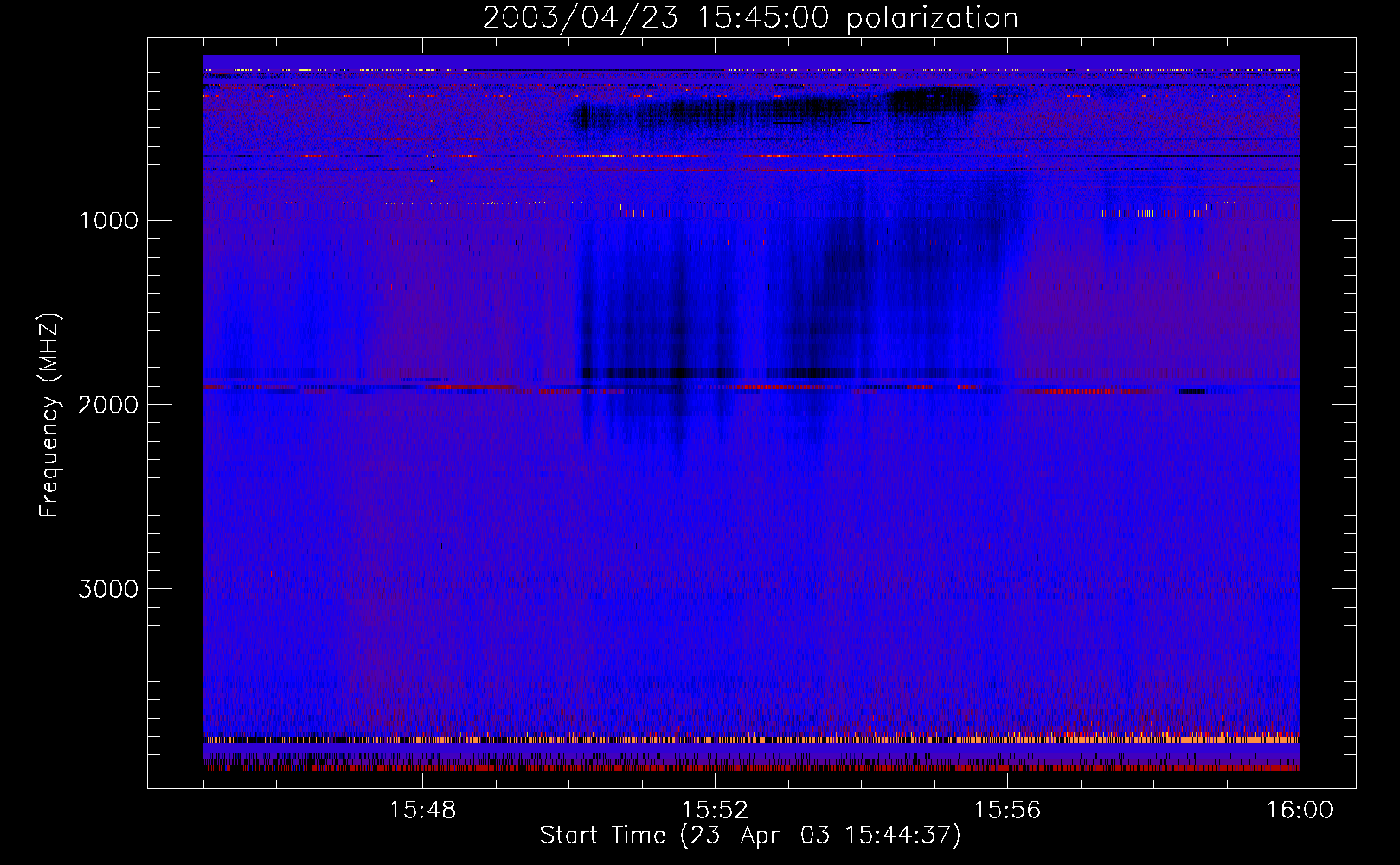The width and height of the screenshot is (1400, 865).
Task: Click the red horizontal line just above 2000 MHz
Action: [751, 388]
